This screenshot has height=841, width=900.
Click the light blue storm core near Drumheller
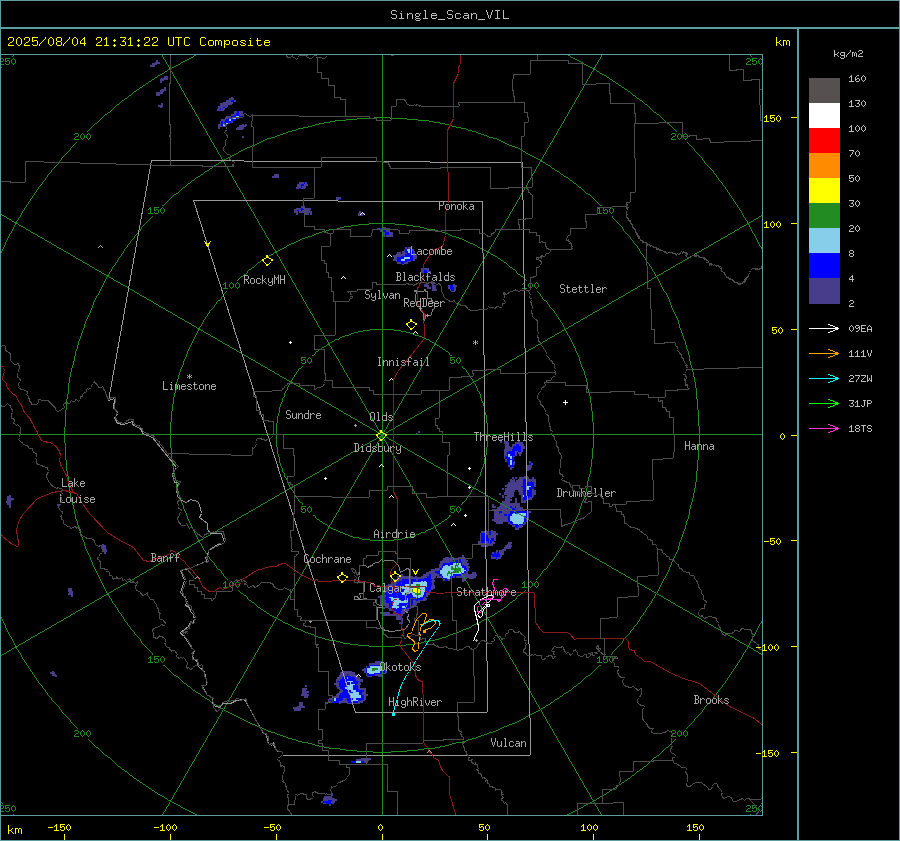click(517, 519)
